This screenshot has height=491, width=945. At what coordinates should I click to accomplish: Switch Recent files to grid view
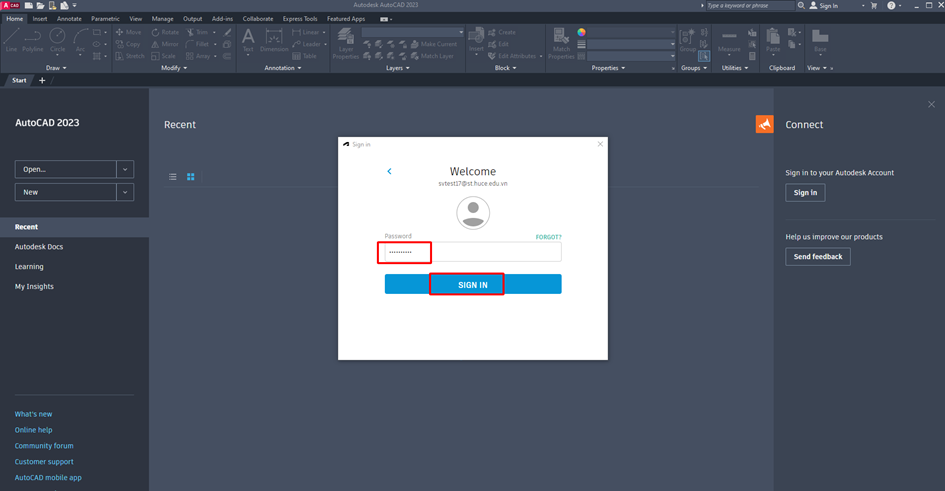coord(190,177)
